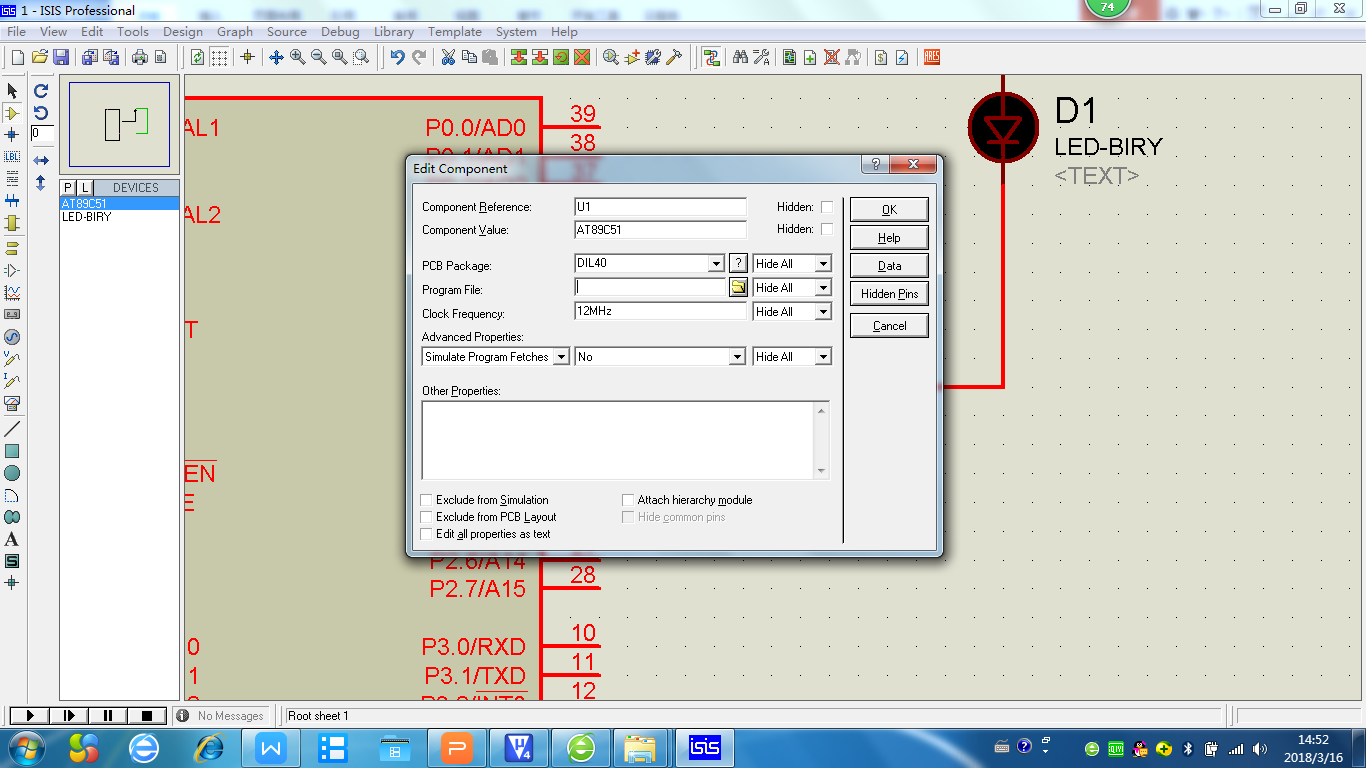Confirm Edit Component with OK
The height and width of the screenshot is (768, 1366).
coord(889,210)
